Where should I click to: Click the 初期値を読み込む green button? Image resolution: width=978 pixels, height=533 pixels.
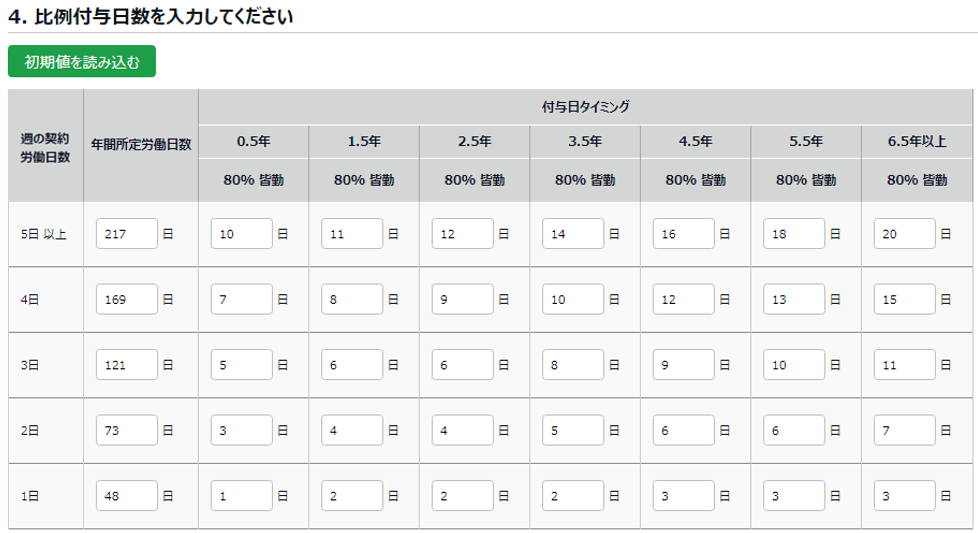82,62
